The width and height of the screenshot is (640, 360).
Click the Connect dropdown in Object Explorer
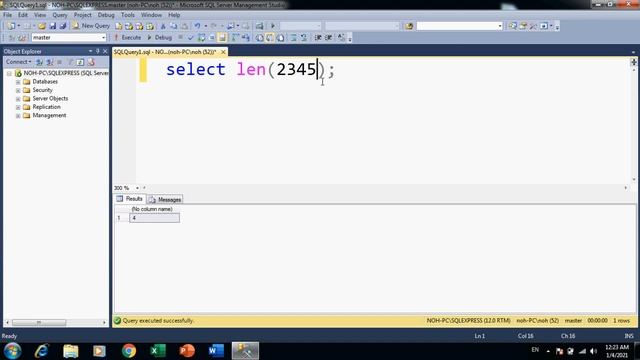click(x=18, y=62)
